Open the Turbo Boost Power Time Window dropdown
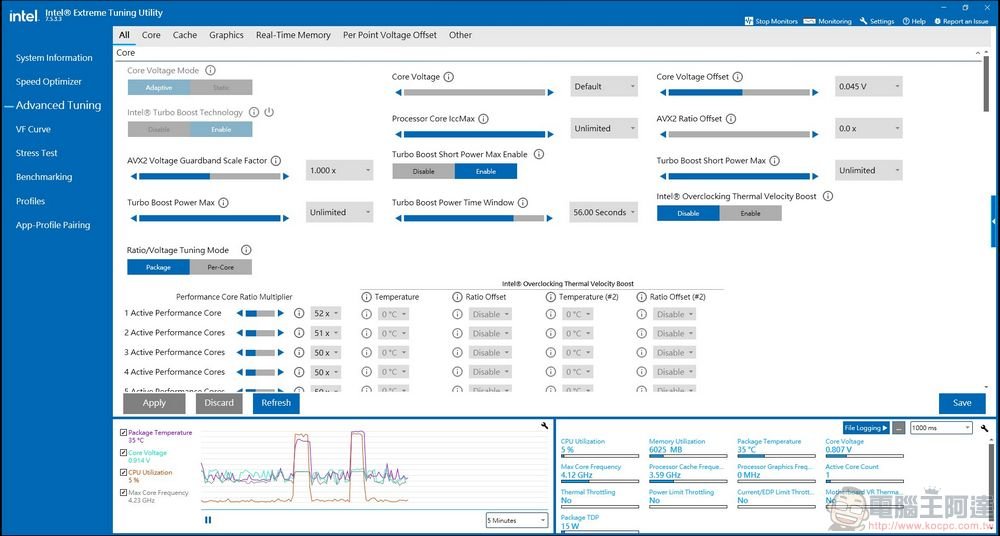Screen dimensions: 1000x536 (x=603, y=213)
